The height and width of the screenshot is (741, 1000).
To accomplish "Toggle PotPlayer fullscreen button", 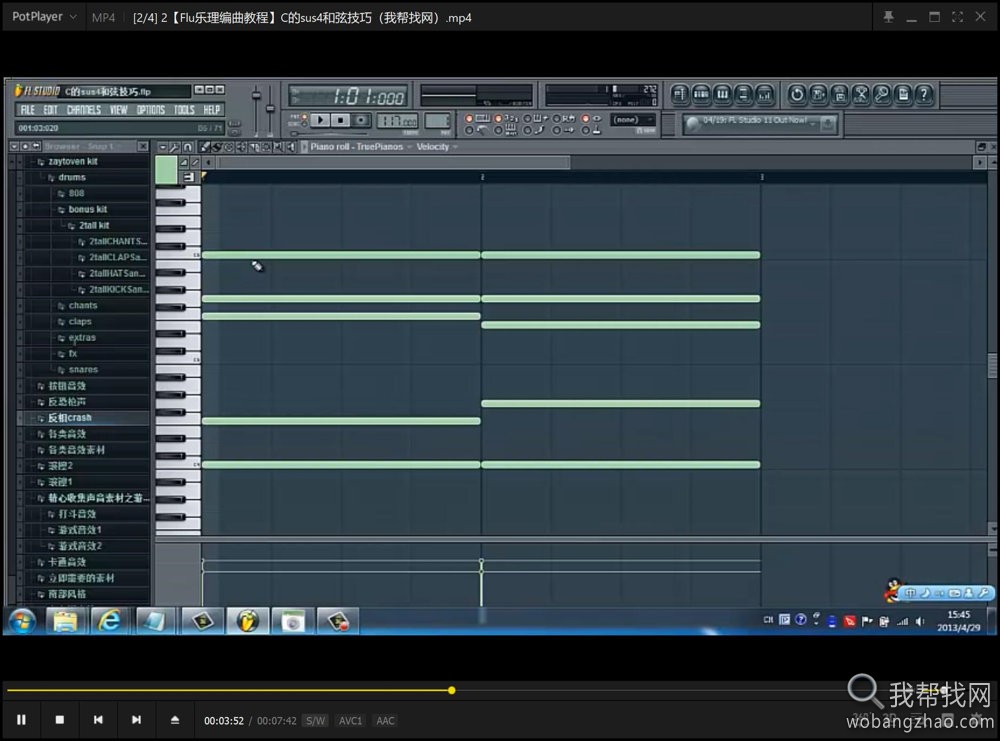I will coord(957,17).
